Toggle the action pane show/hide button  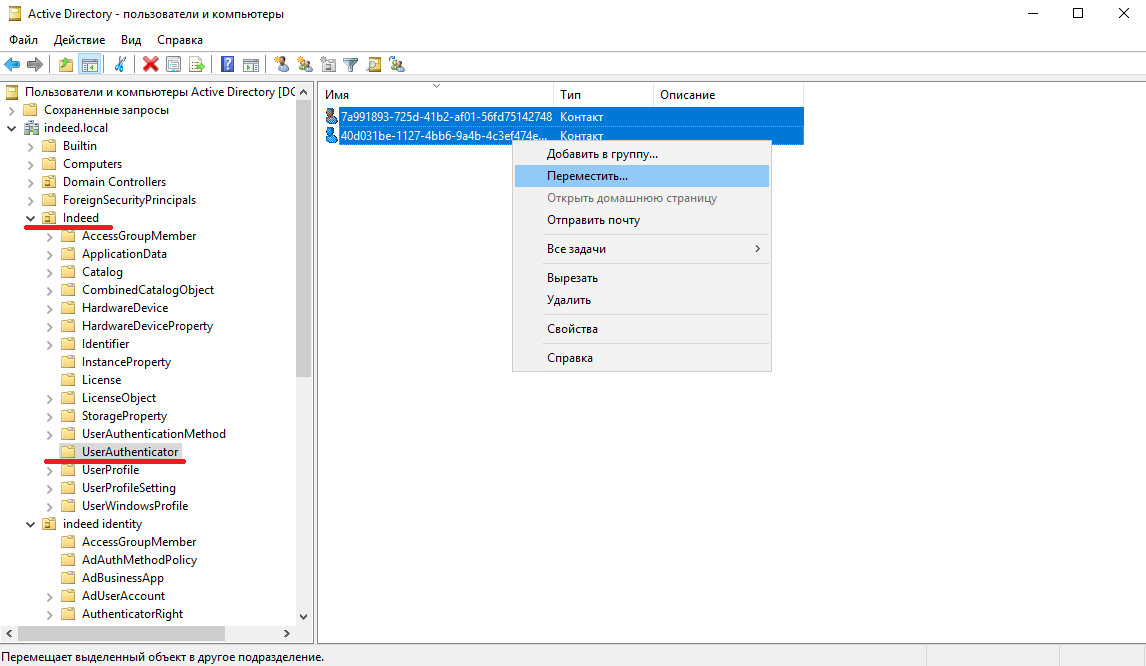(251, 65)
